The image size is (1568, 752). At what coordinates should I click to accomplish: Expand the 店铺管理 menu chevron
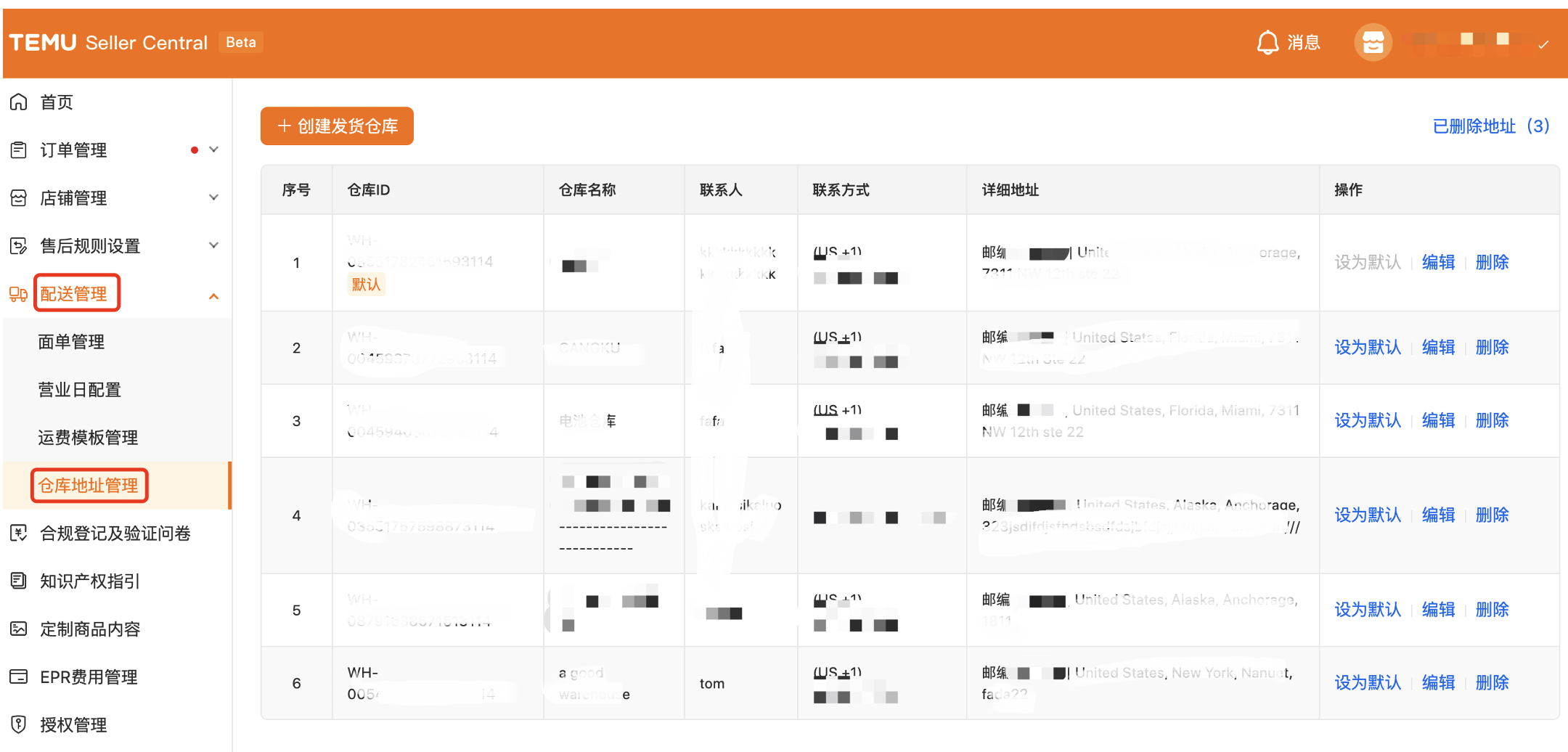tap(213, 197)
